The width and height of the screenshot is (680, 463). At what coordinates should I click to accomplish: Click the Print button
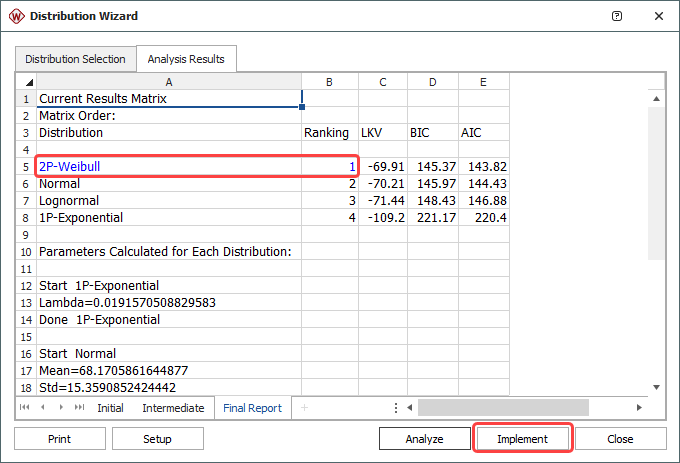click(60, 439)
